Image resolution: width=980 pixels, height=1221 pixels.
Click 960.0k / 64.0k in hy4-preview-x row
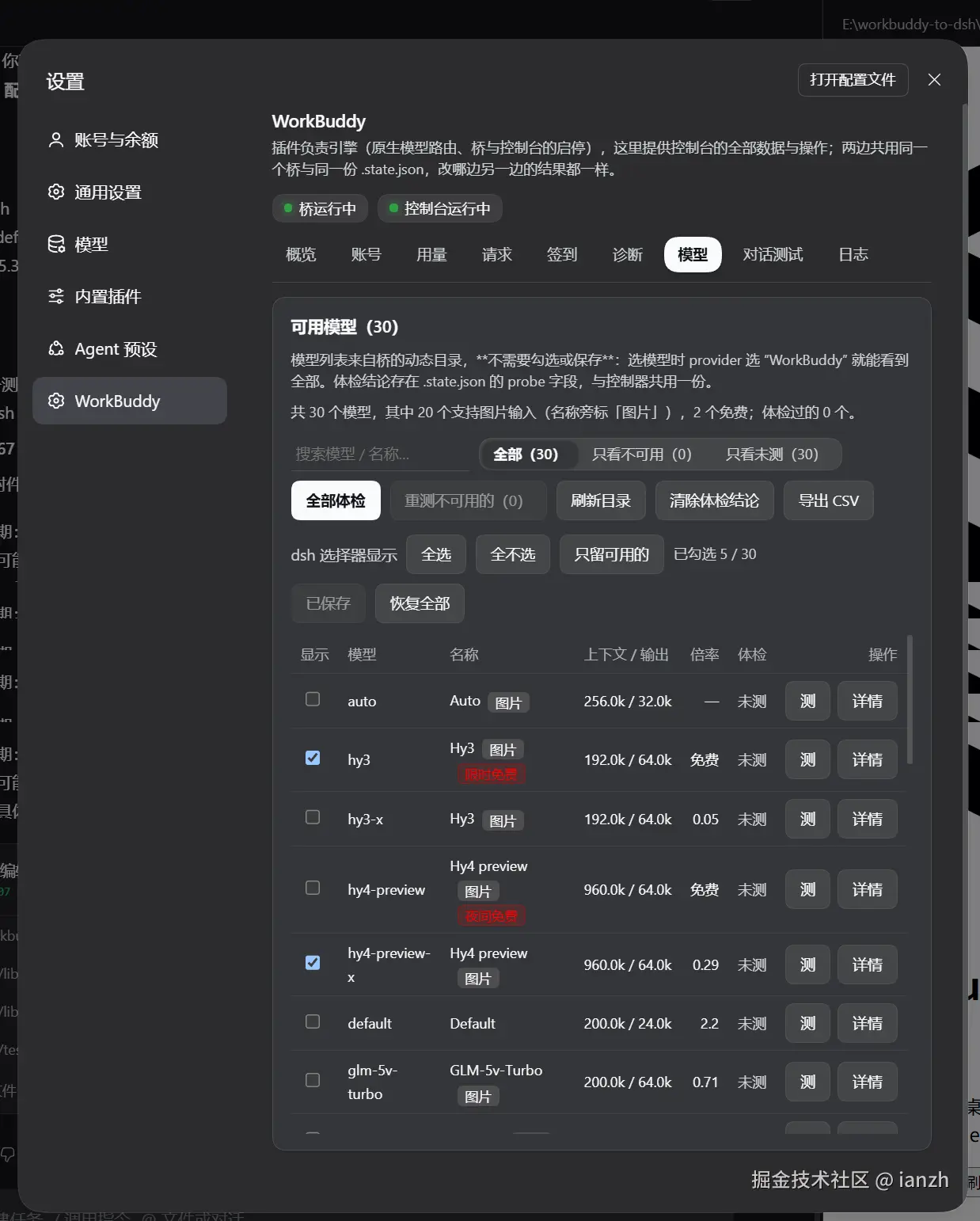point(628,964)
